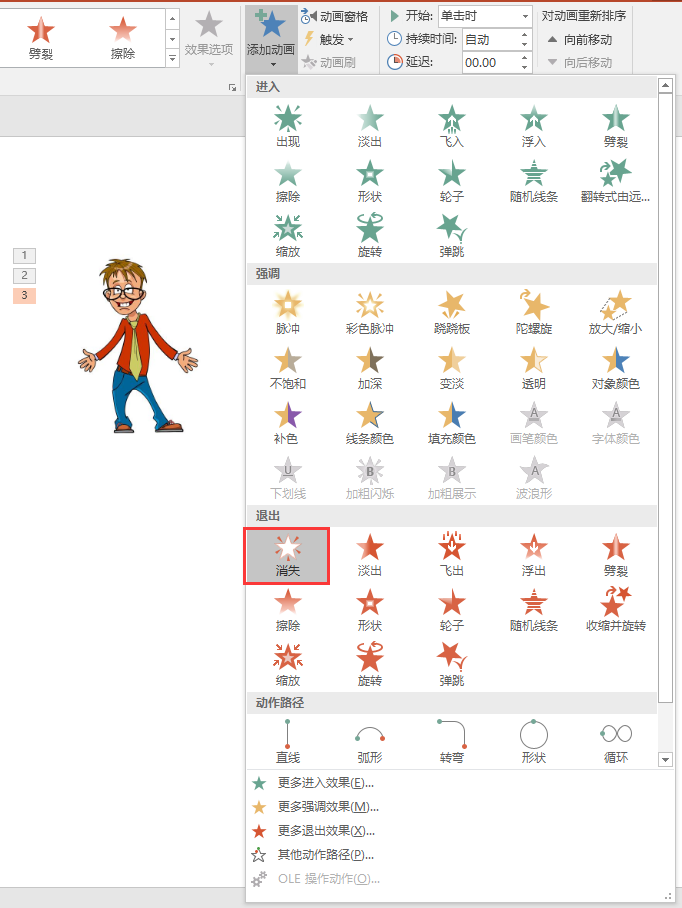Apply the 脉冲 emphasis animation

click(x=287, y=312)
